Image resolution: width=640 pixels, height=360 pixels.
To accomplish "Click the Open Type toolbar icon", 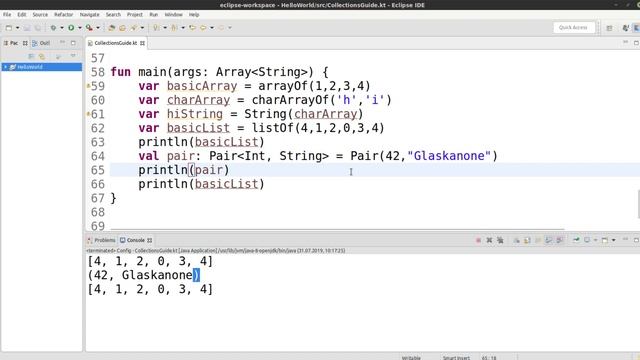I will [x=134, y=28].
